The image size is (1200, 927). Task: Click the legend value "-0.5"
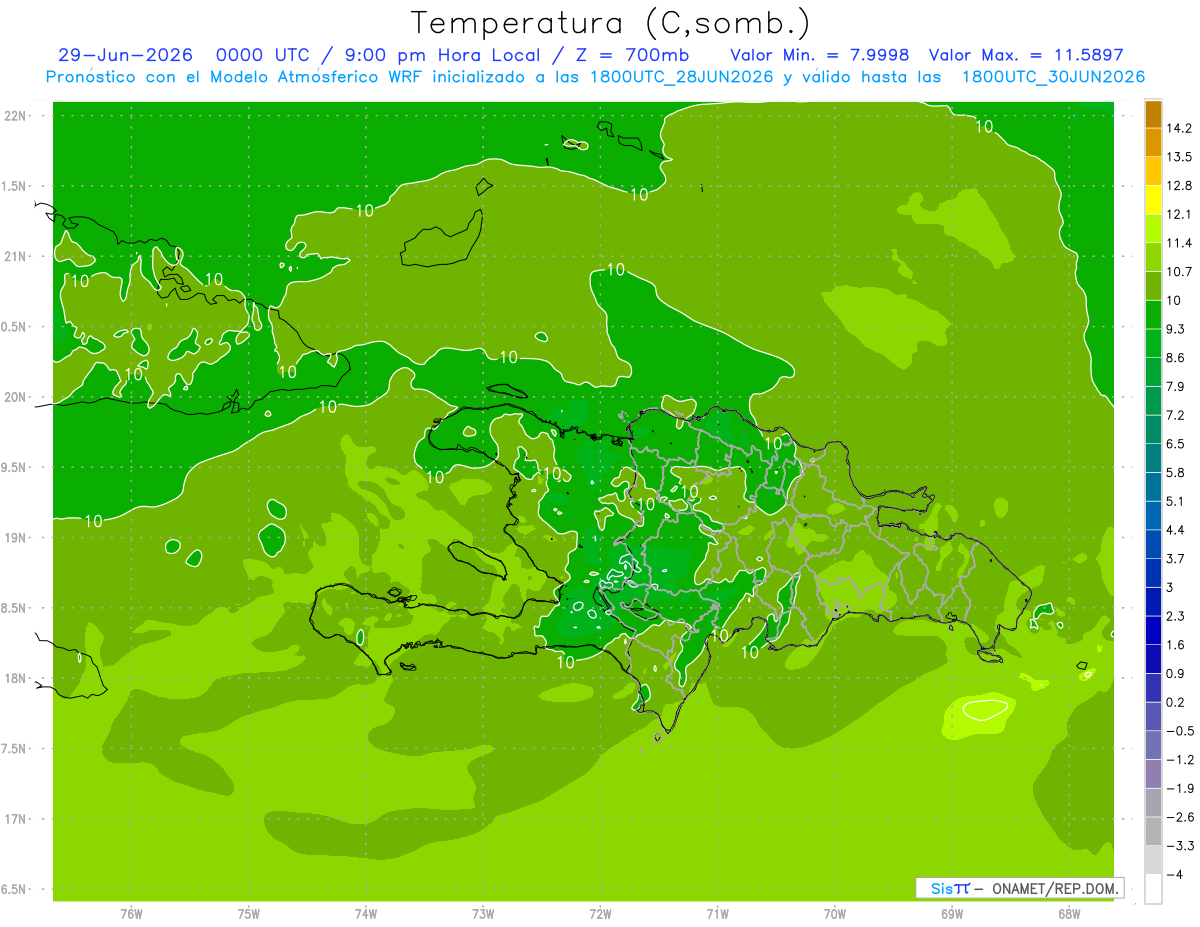pyautogui.click(x=1179, y=731)
